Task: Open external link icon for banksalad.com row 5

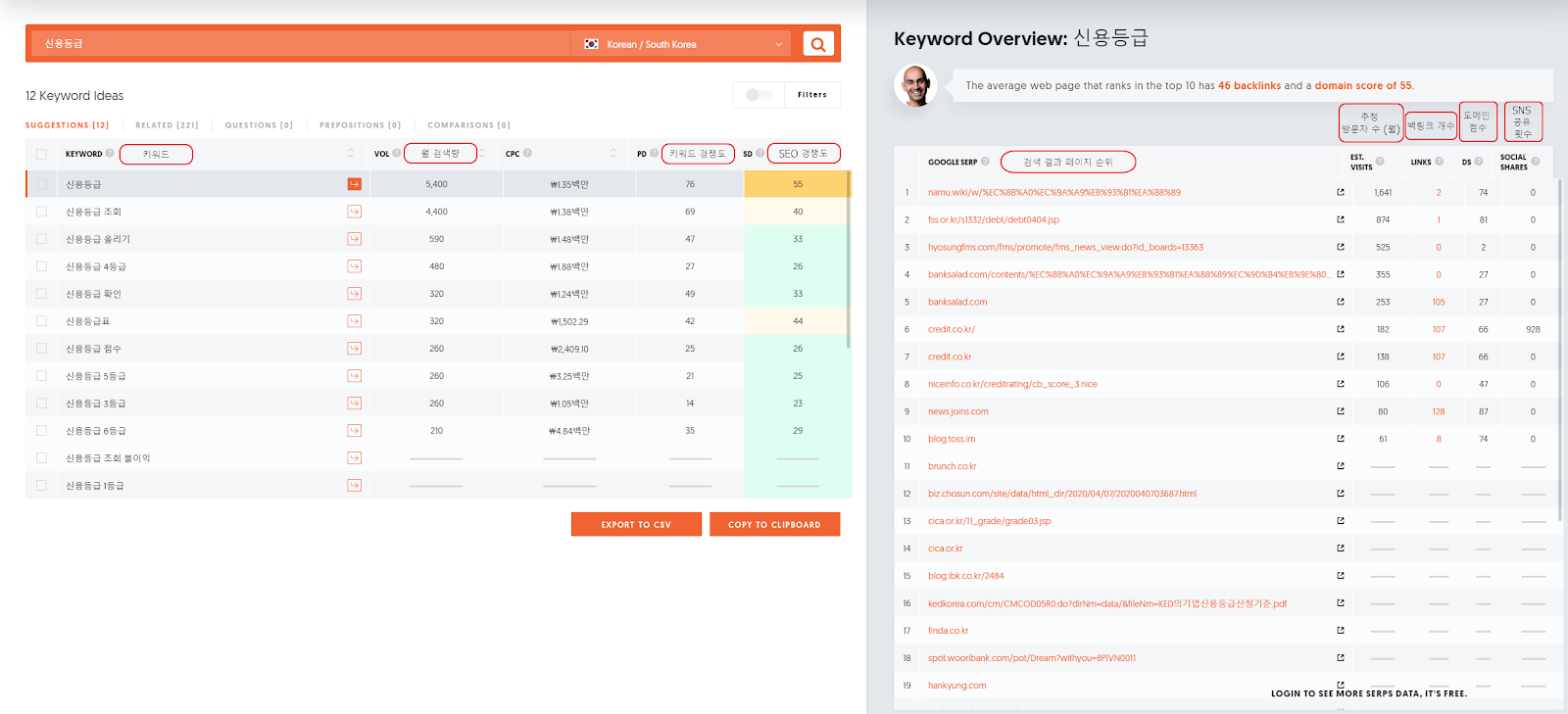Action: (1341, 302)
